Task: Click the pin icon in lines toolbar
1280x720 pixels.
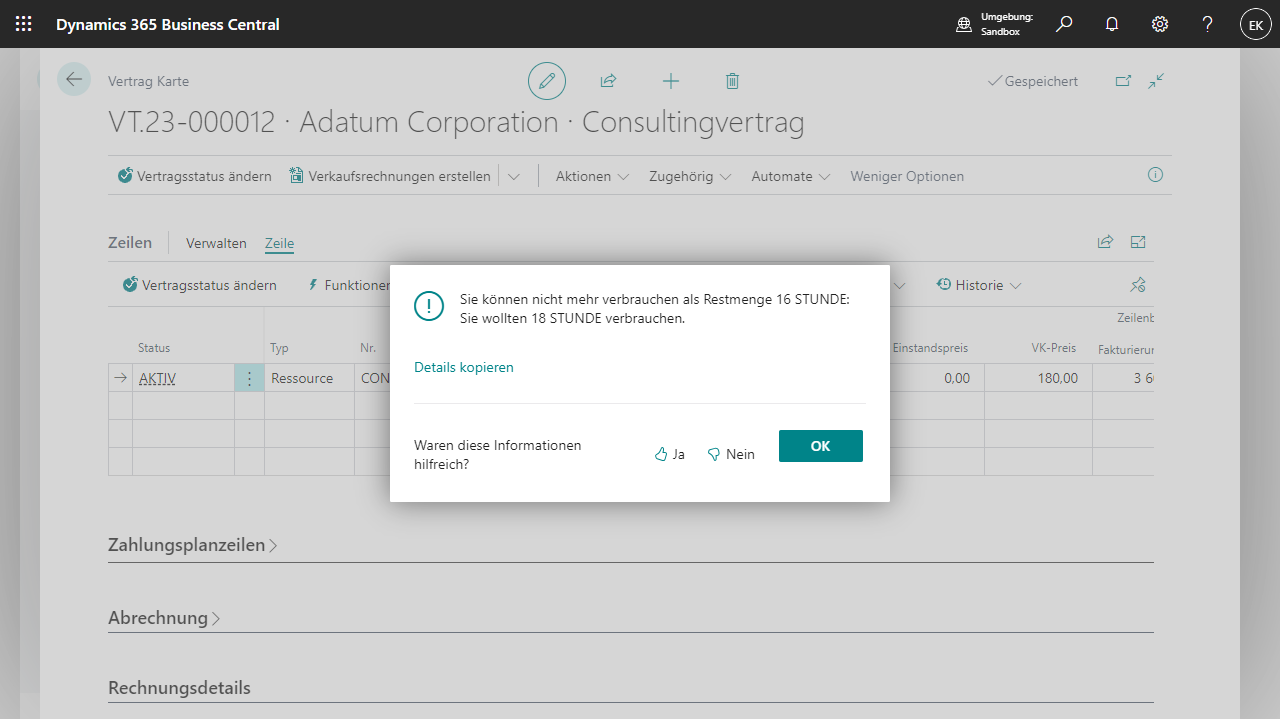Action: pyautogui.click(x=1137, y=285)
